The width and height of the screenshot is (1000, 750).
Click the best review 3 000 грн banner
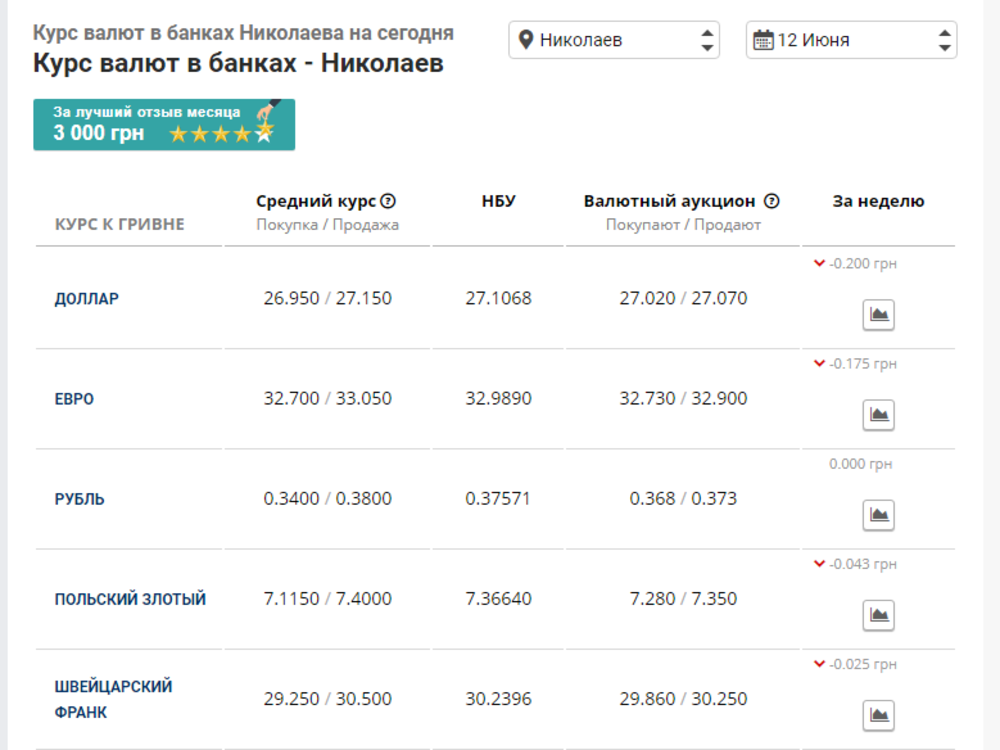click(x=164, y=124)
